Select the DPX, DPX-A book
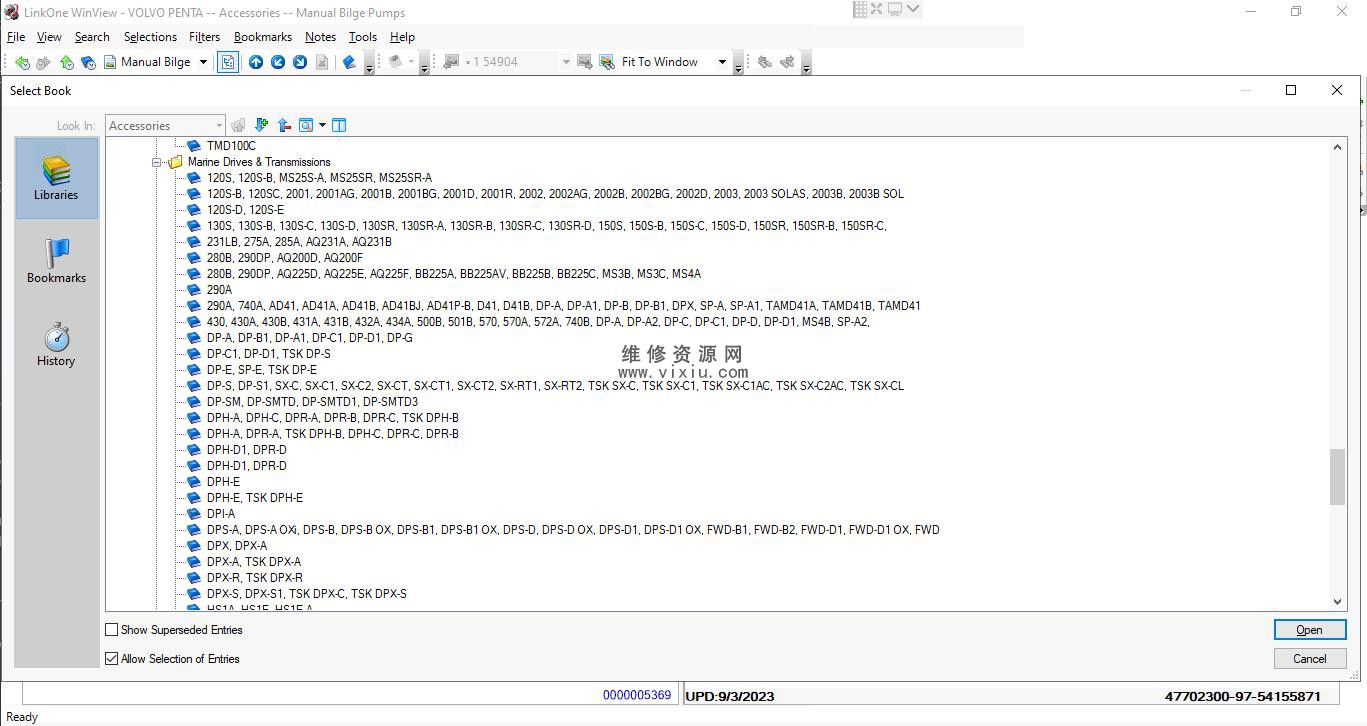1367x726 pixels. pyautogui.click(x=237, y=546)
